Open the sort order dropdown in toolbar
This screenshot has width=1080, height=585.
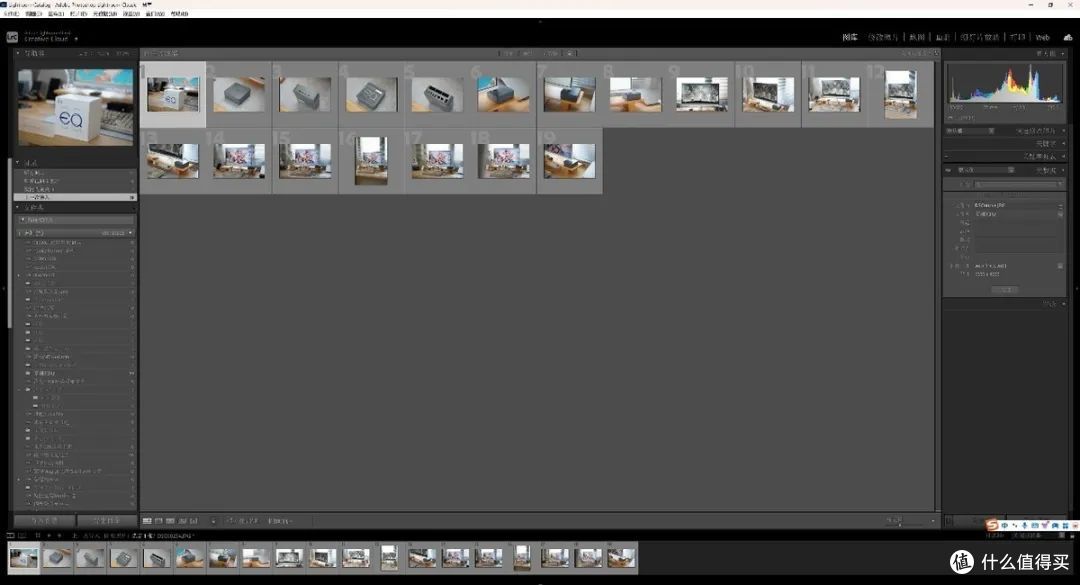click(x=280, y=521)
